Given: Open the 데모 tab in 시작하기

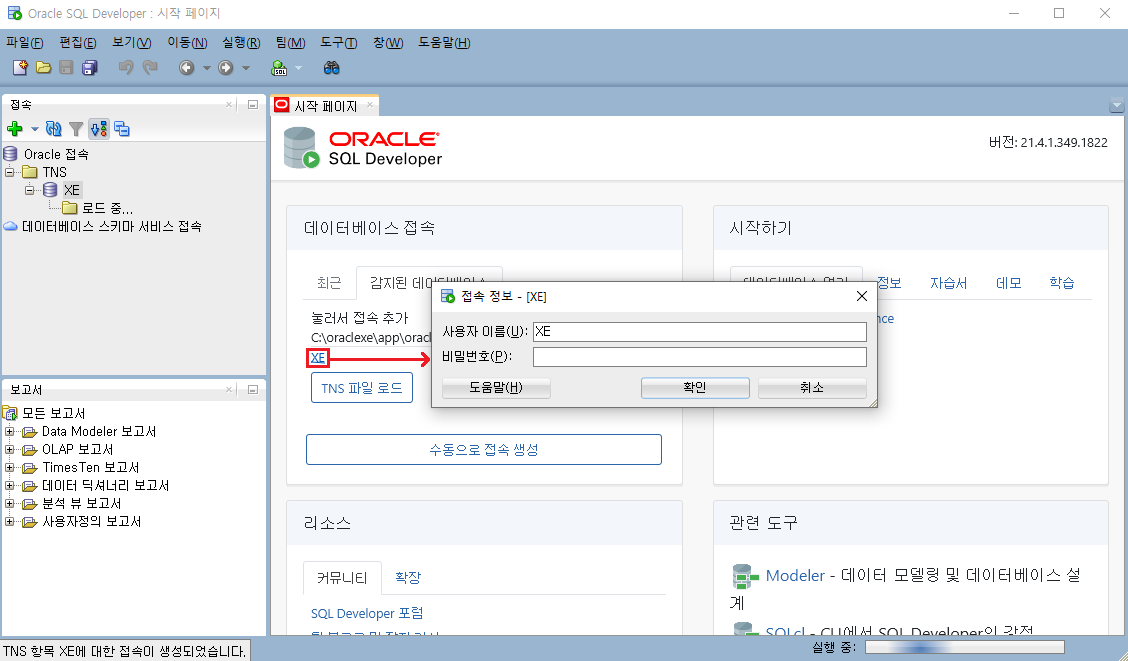Looking at the screenshot, I should pyautogui.click(x=1009, y=283).
